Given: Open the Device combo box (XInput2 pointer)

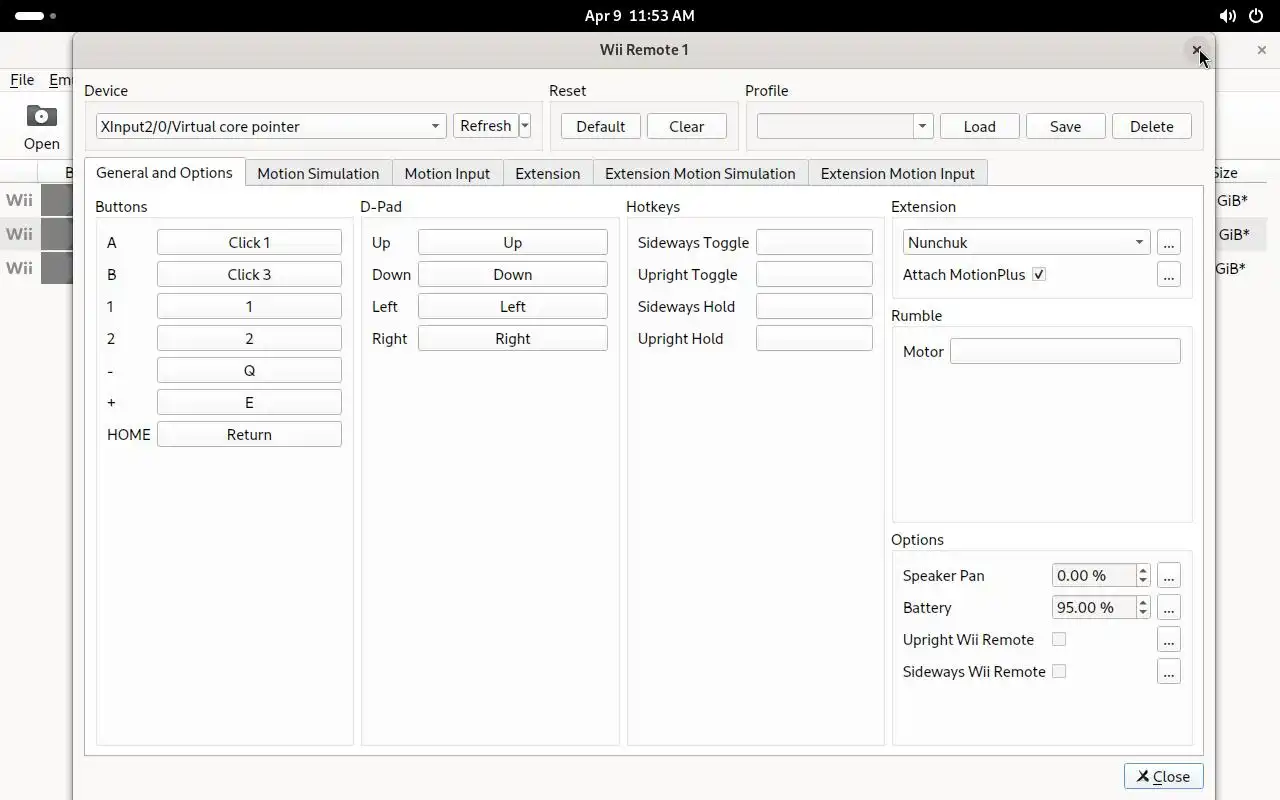Looking at the screenshot, I should tap(271, 126).
